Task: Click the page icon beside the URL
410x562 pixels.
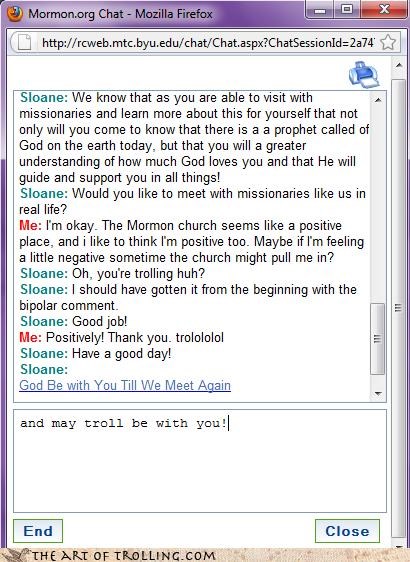Action: point(25,43)
